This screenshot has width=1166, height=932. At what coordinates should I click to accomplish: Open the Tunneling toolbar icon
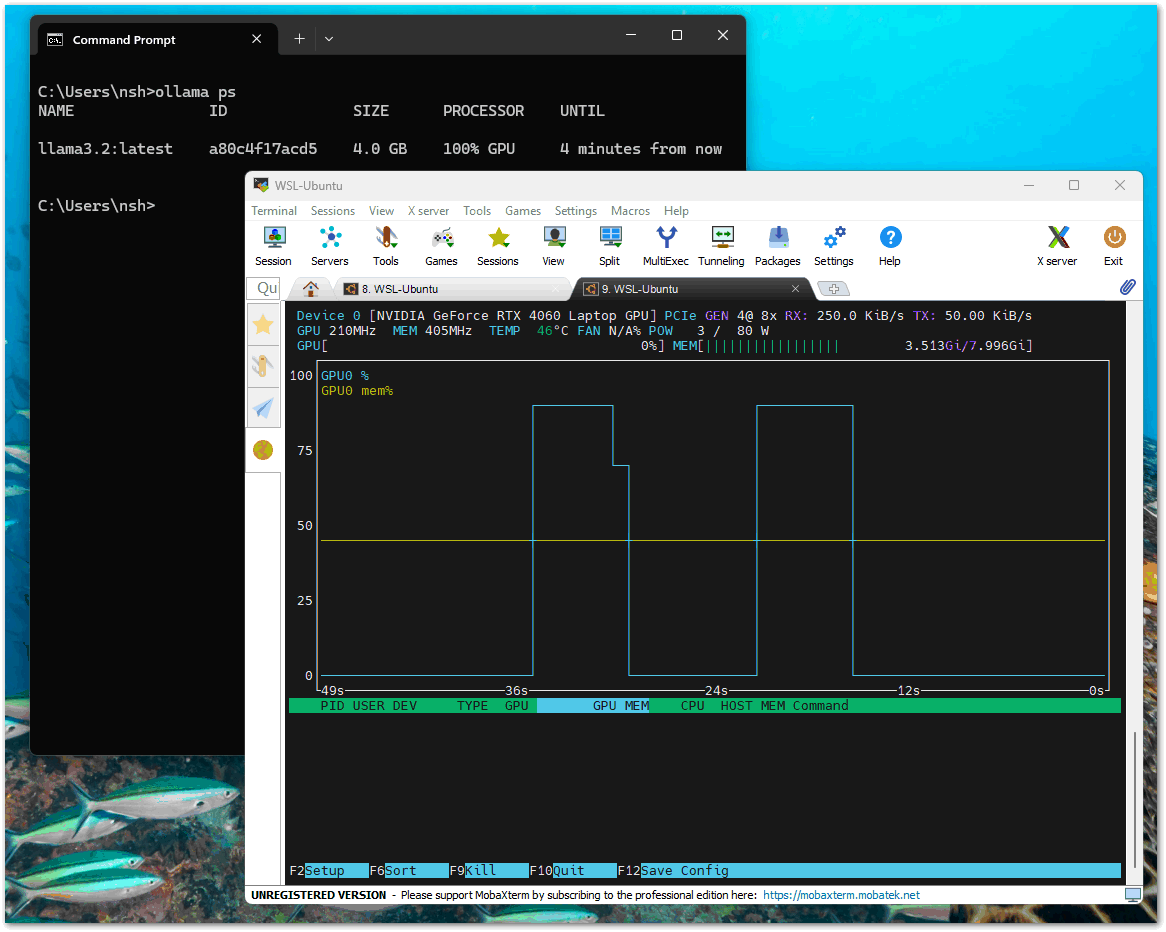721,246
